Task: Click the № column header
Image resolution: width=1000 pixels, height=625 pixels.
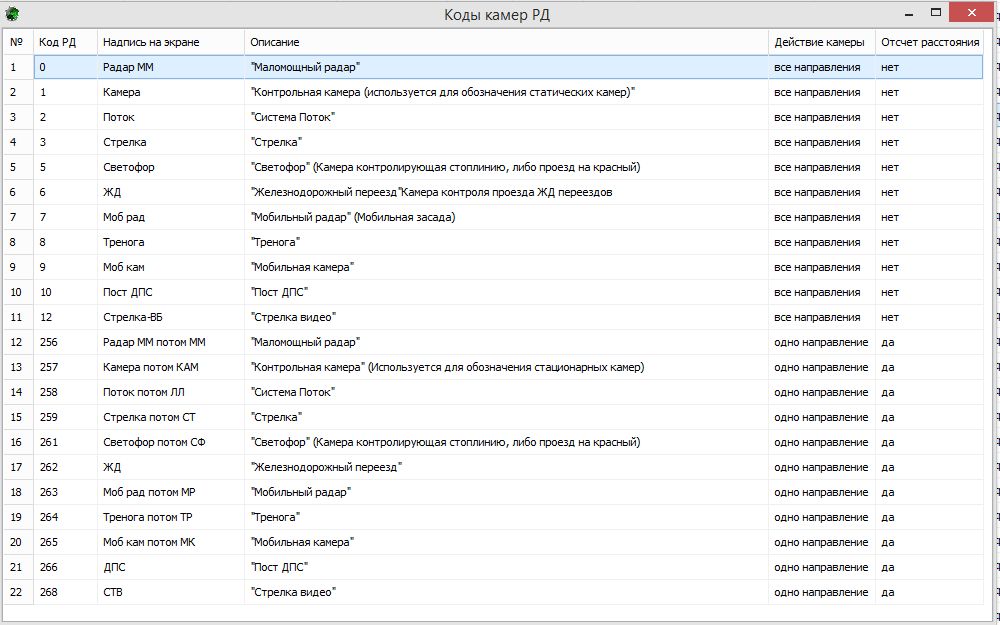Action: pos(18,42)
